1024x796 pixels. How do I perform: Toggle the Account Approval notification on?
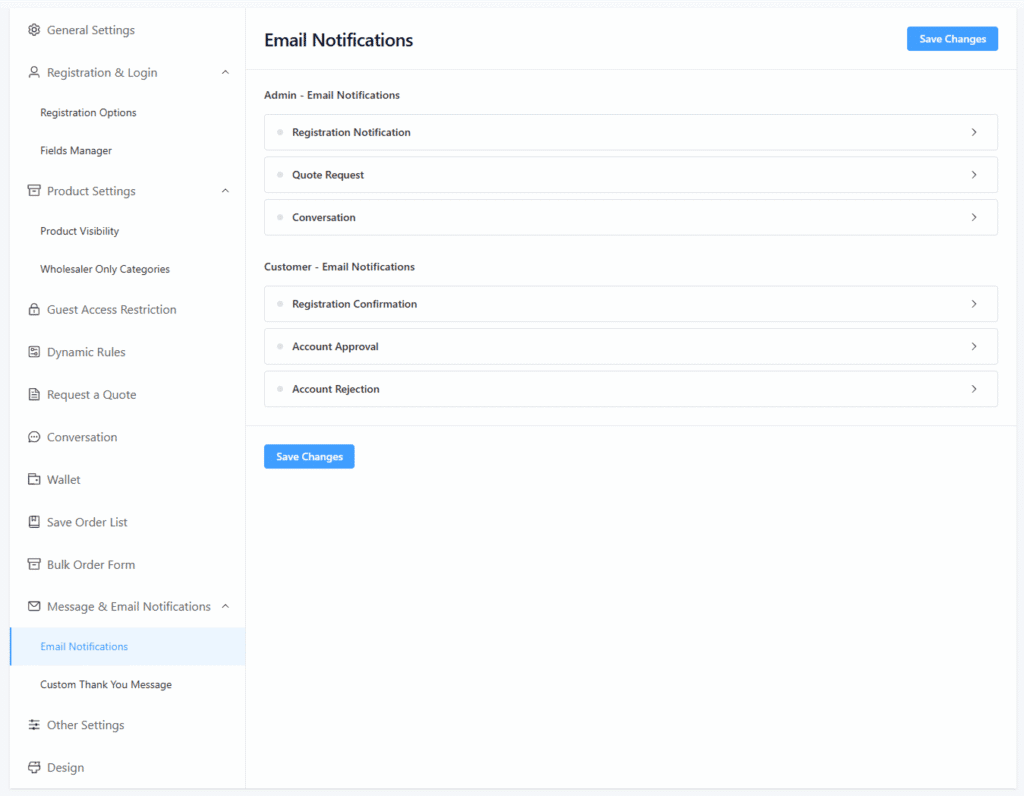click(278, 346)
